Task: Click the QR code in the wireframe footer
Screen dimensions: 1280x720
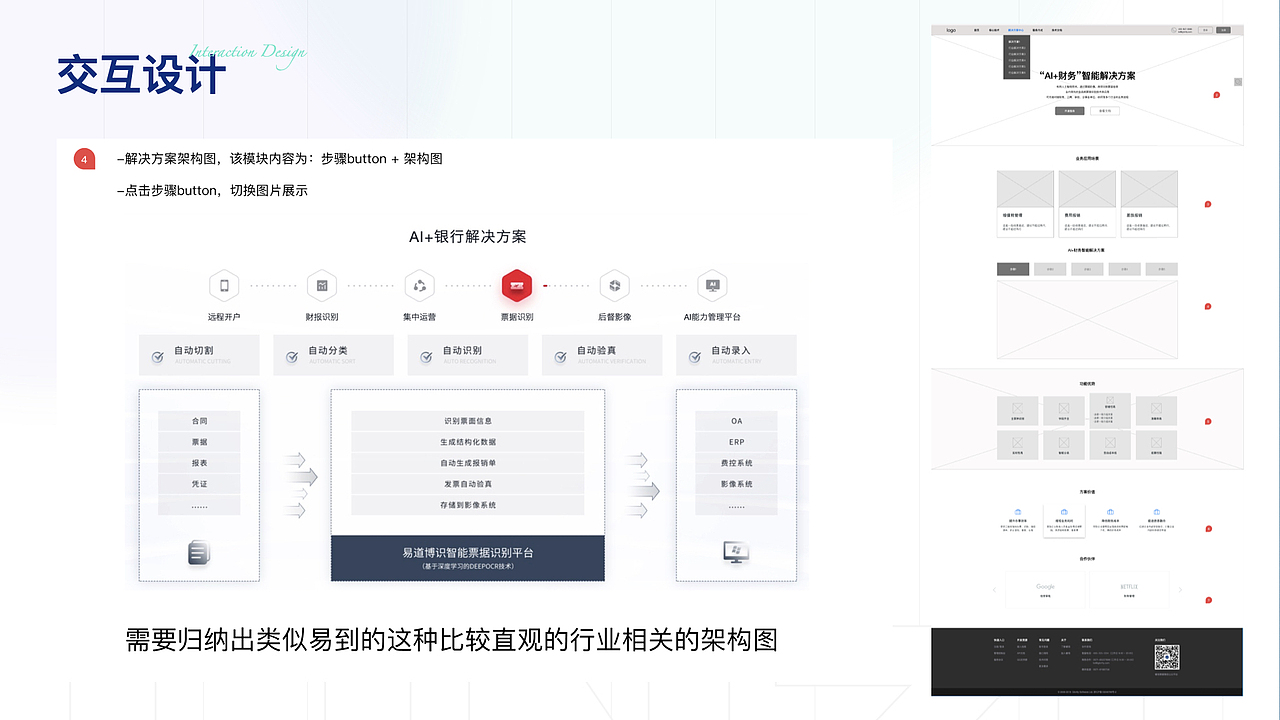Action: [1166, 659]
